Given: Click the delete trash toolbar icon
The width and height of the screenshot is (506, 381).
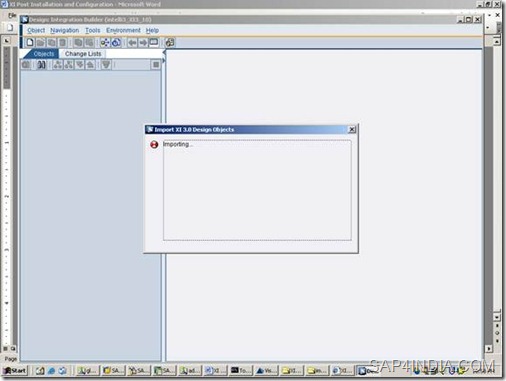Looking at the screenshot, I should [x=62, y=42].
